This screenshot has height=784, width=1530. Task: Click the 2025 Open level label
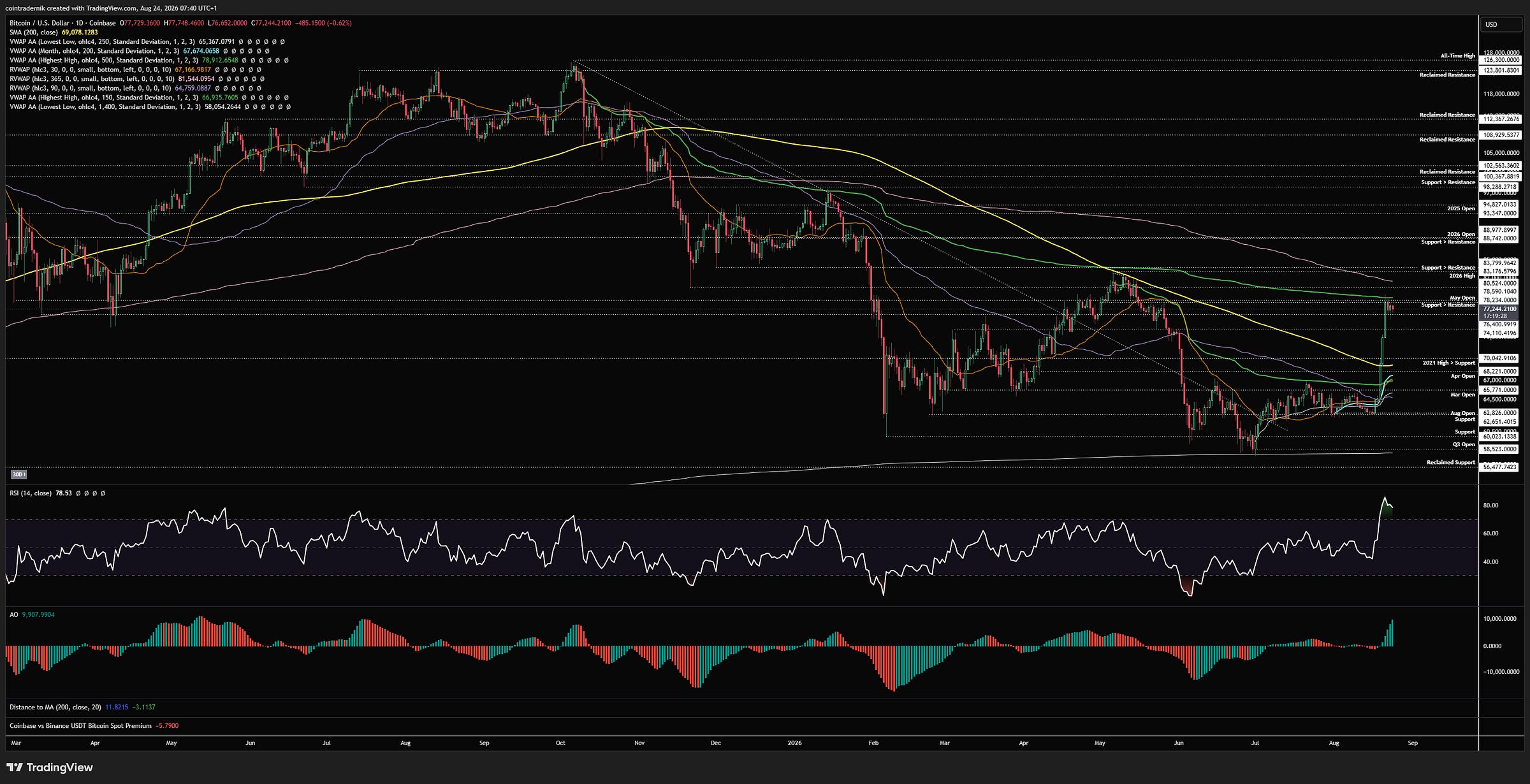(1461, 208)
